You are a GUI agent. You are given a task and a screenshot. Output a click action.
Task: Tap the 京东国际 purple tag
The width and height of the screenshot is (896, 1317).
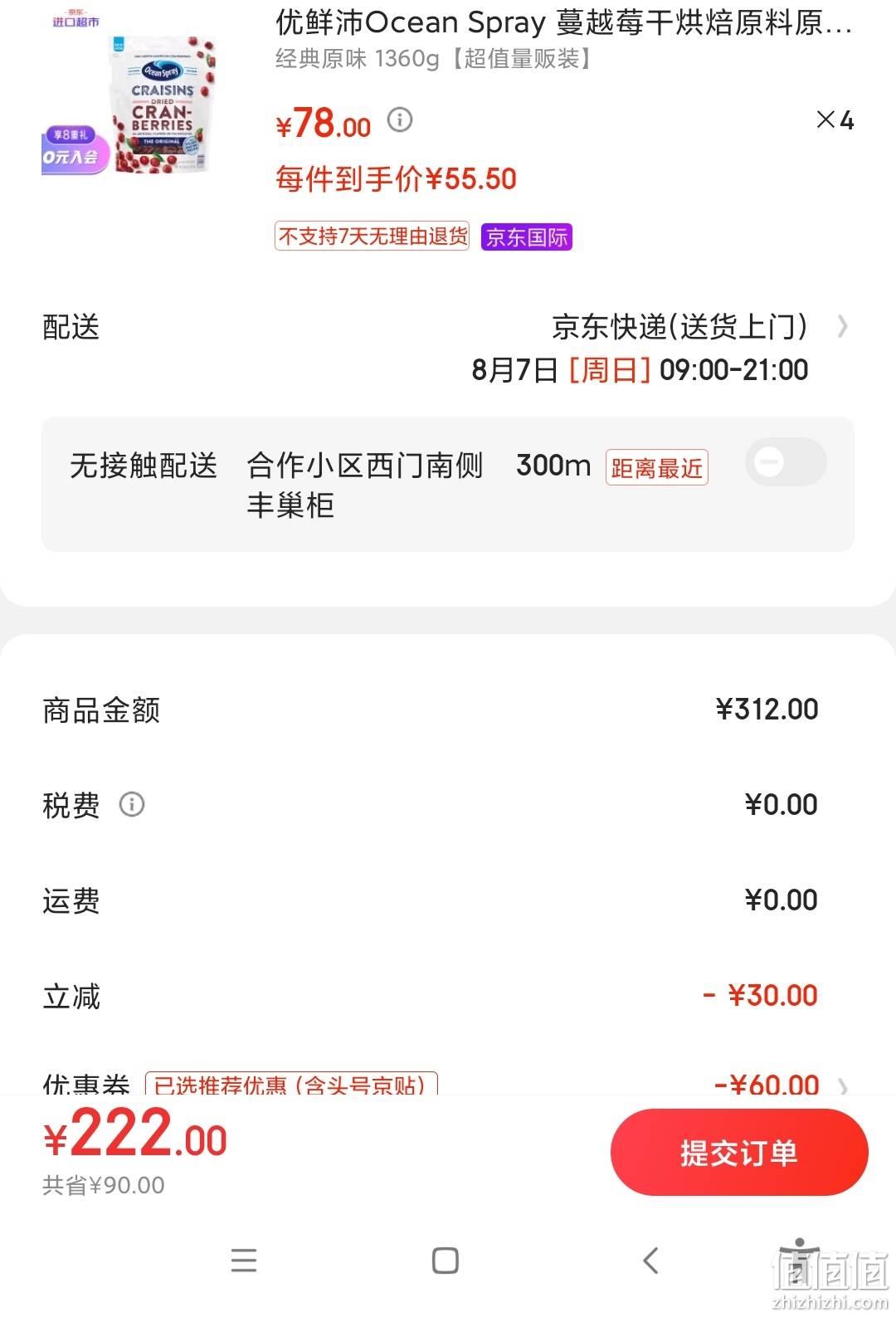527,237
